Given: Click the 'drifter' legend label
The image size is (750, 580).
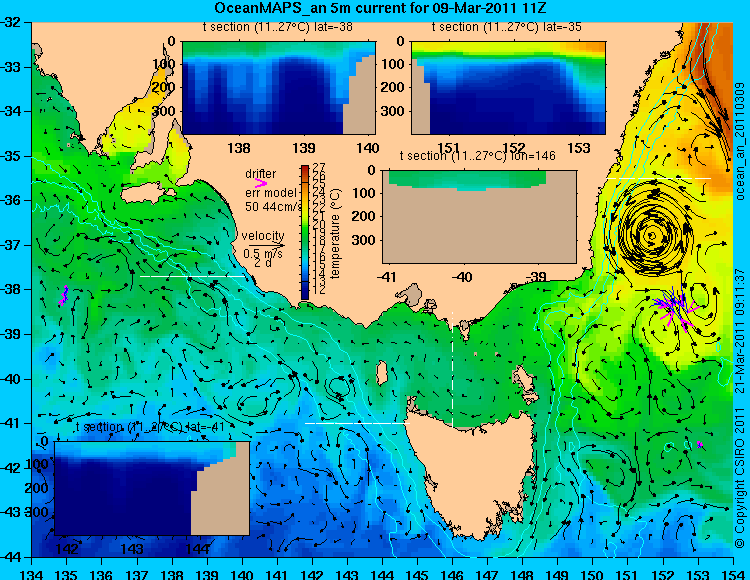Looking at the screenshot, I should (x=261, y=174).
